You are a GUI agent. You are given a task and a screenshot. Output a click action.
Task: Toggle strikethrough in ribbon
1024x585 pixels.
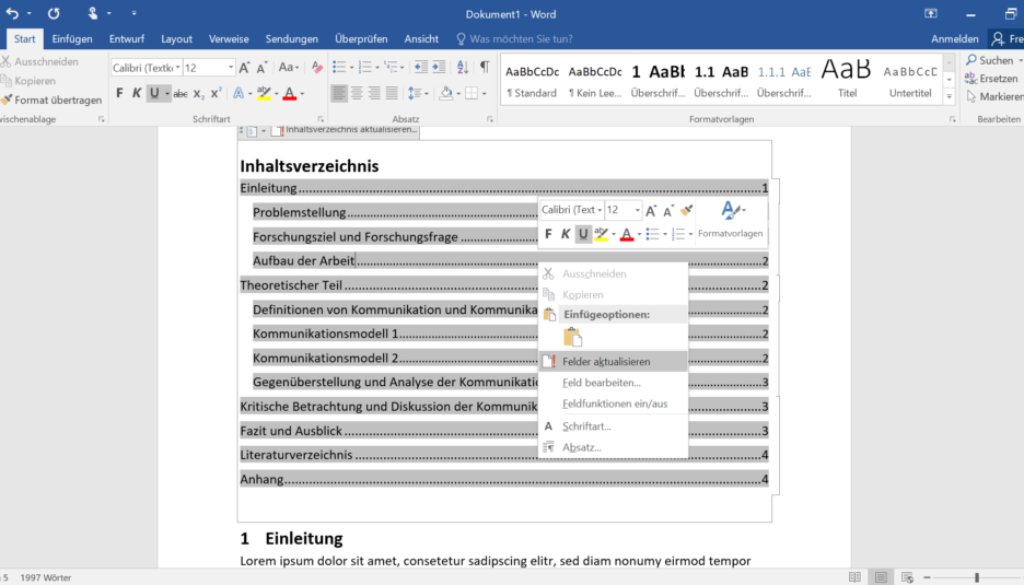click(x=180, y=94)
